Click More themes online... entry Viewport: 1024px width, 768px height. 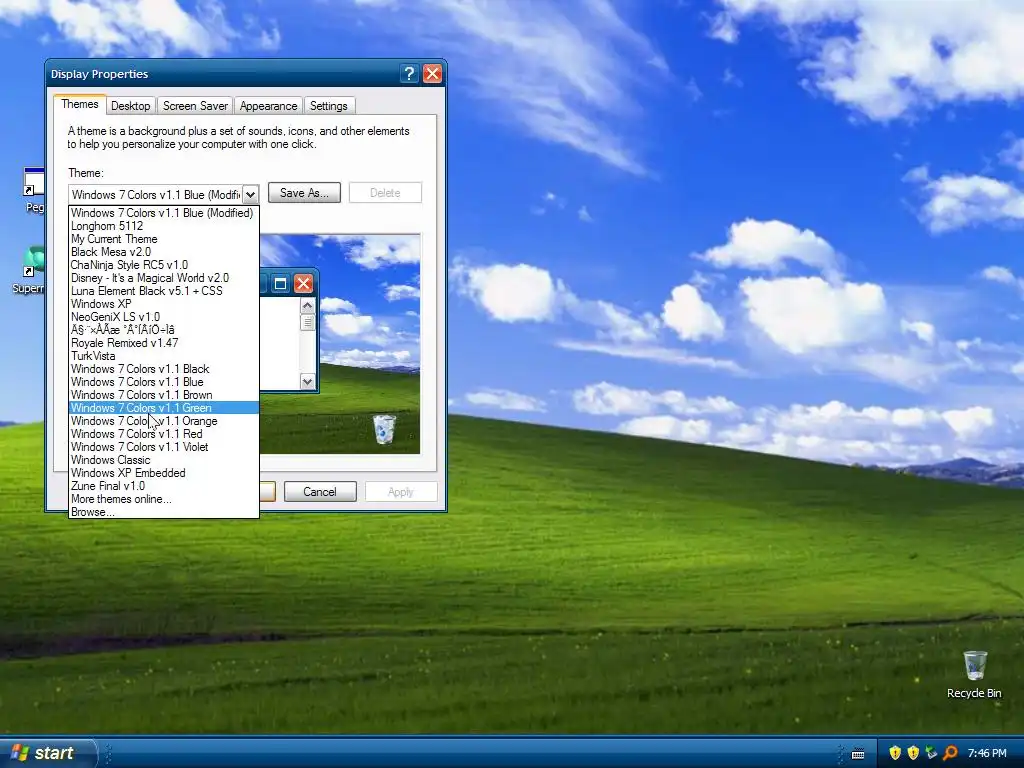click(164, 499)
